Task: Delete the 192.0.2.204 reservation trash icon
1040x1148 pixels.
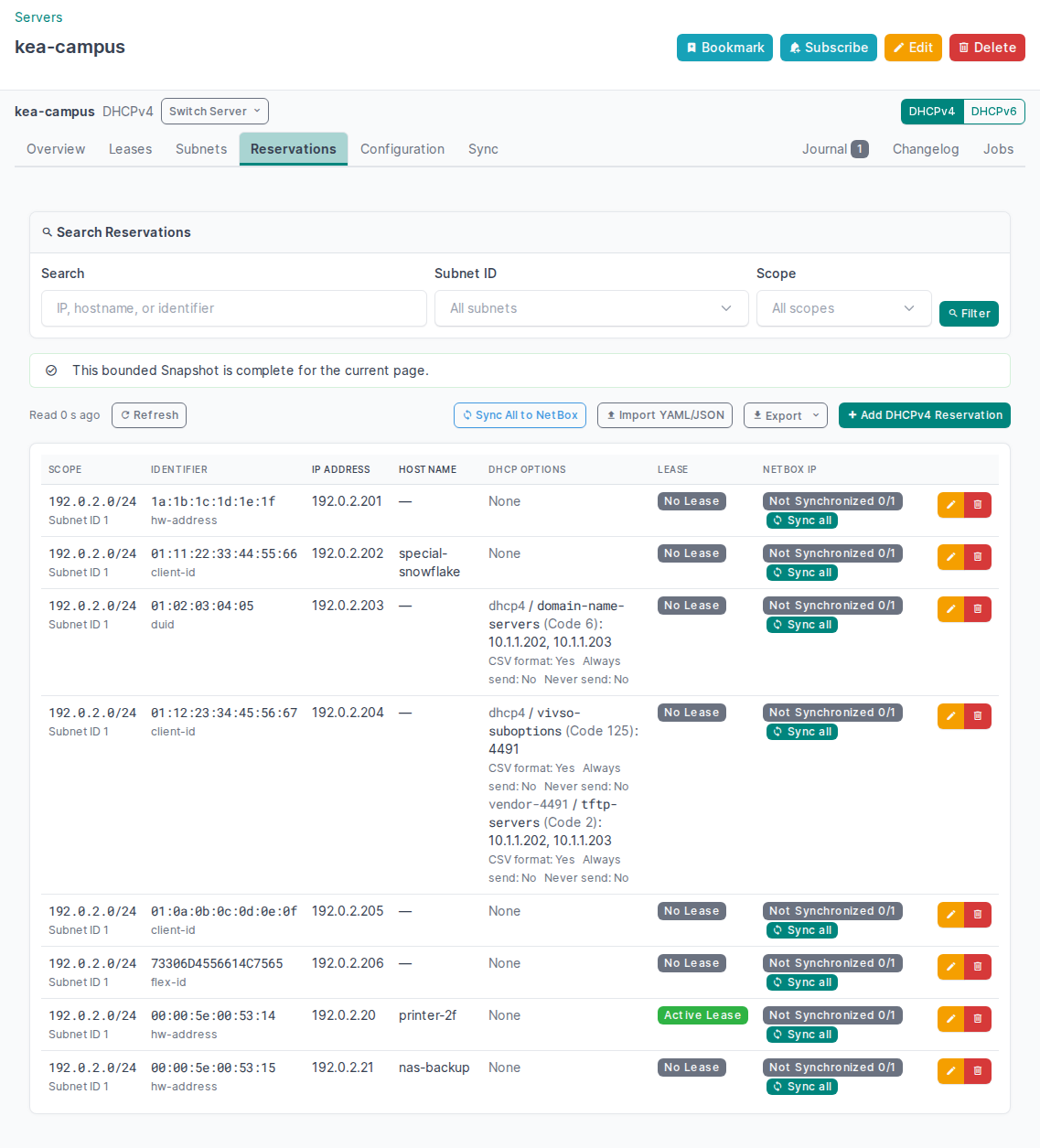Action: (978, 716)
